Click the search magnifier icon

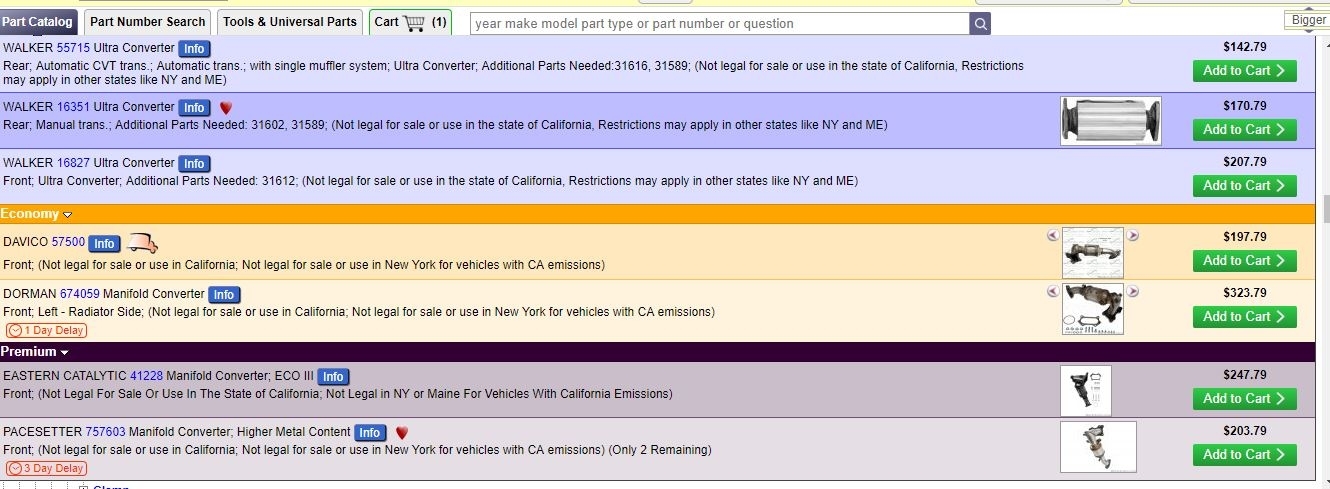click(980, 23)
